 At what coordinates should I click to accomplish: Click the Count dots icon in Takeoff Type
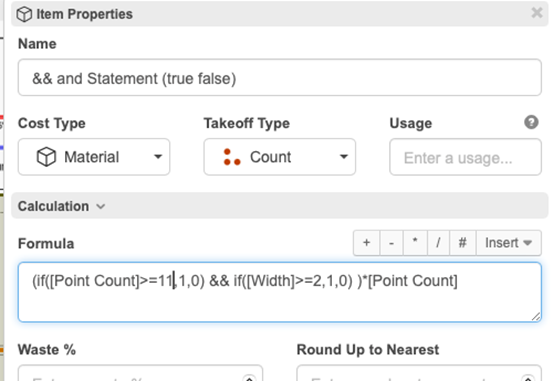232,157
